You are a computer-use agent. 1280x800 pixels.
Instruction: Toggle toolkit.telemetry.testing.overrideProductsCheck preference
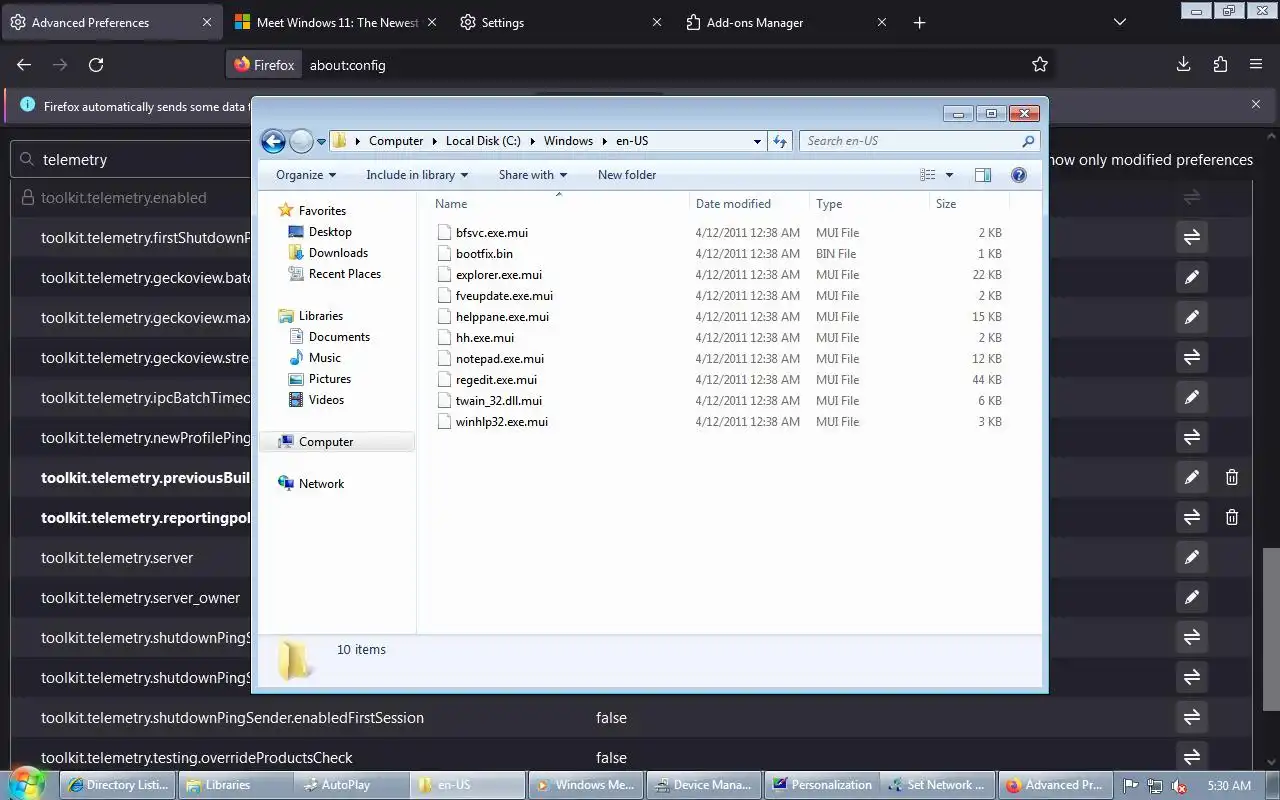(1192, 757)
